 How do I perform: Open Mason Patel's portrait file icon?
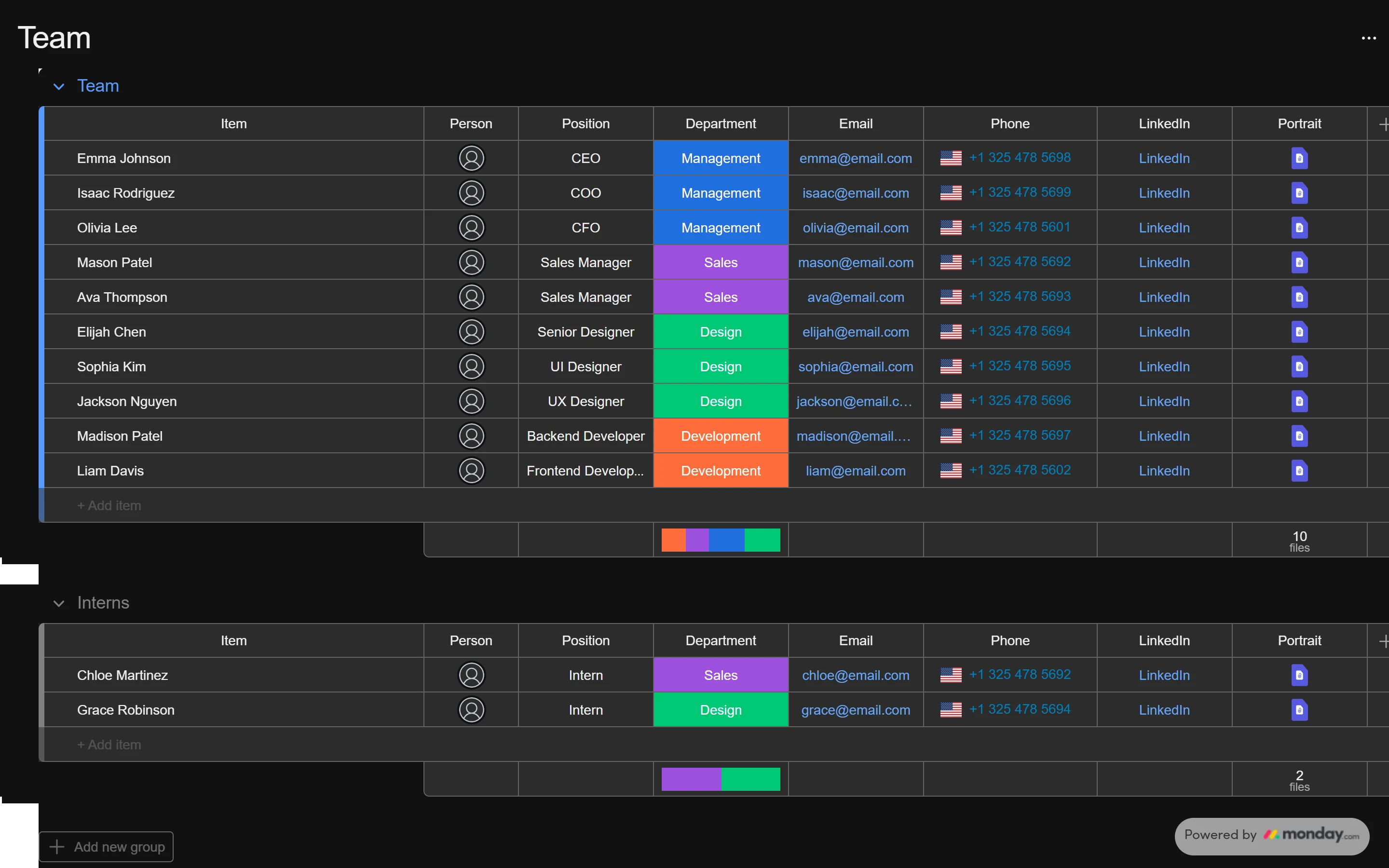coord(1299,262)
